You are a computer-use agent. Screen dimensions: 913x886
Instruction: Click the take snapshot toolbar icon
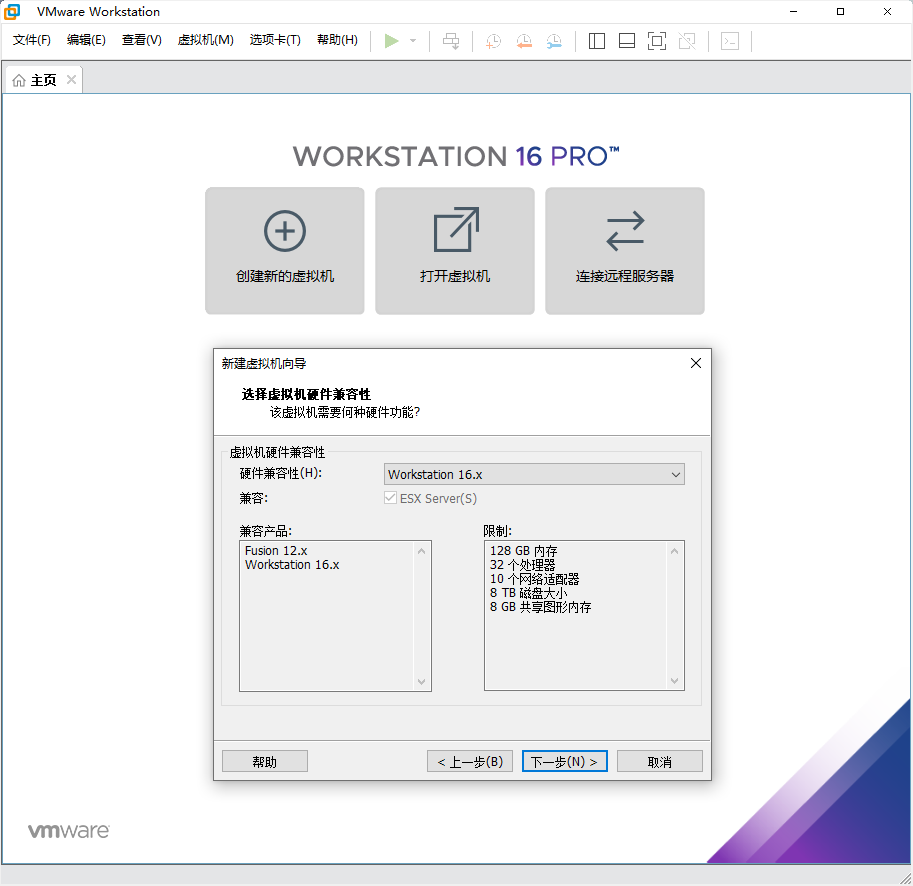tap(493, 41)
